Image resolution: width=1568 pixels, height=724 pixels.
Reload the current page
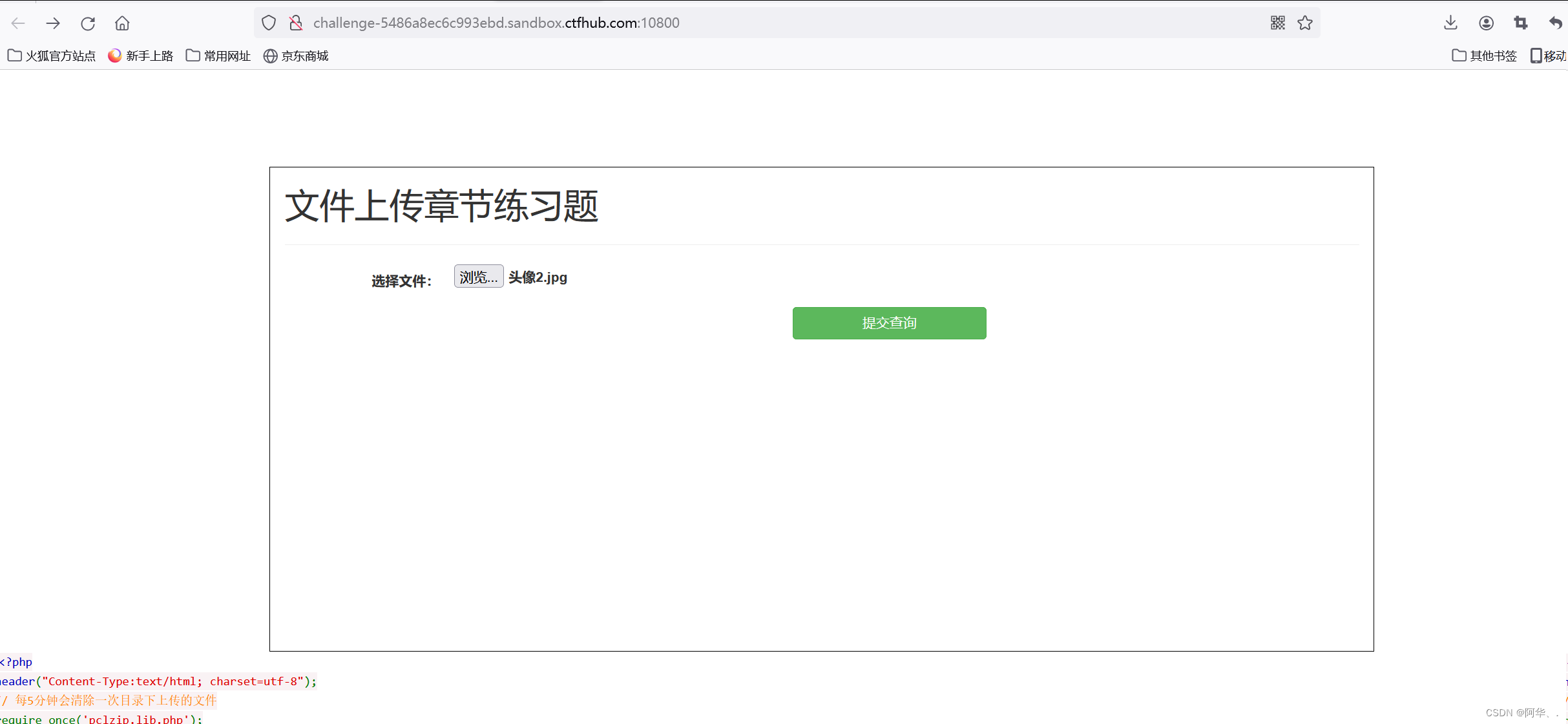(x=88, y=23)
